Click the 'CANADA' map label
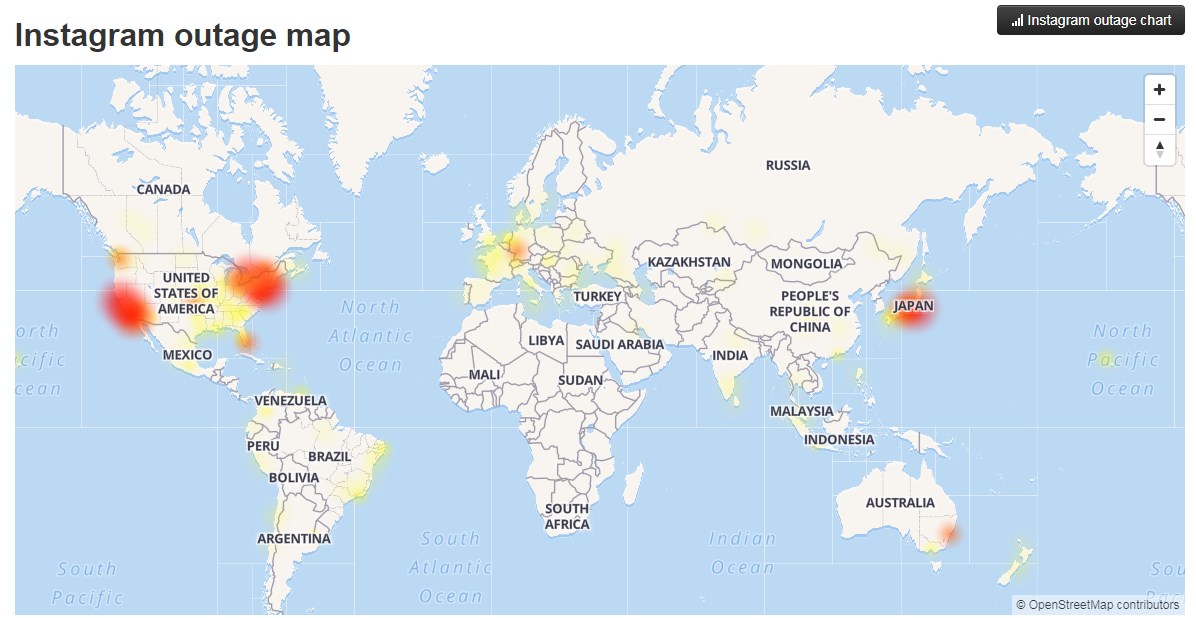1196x618 pixels. [163, 189]
